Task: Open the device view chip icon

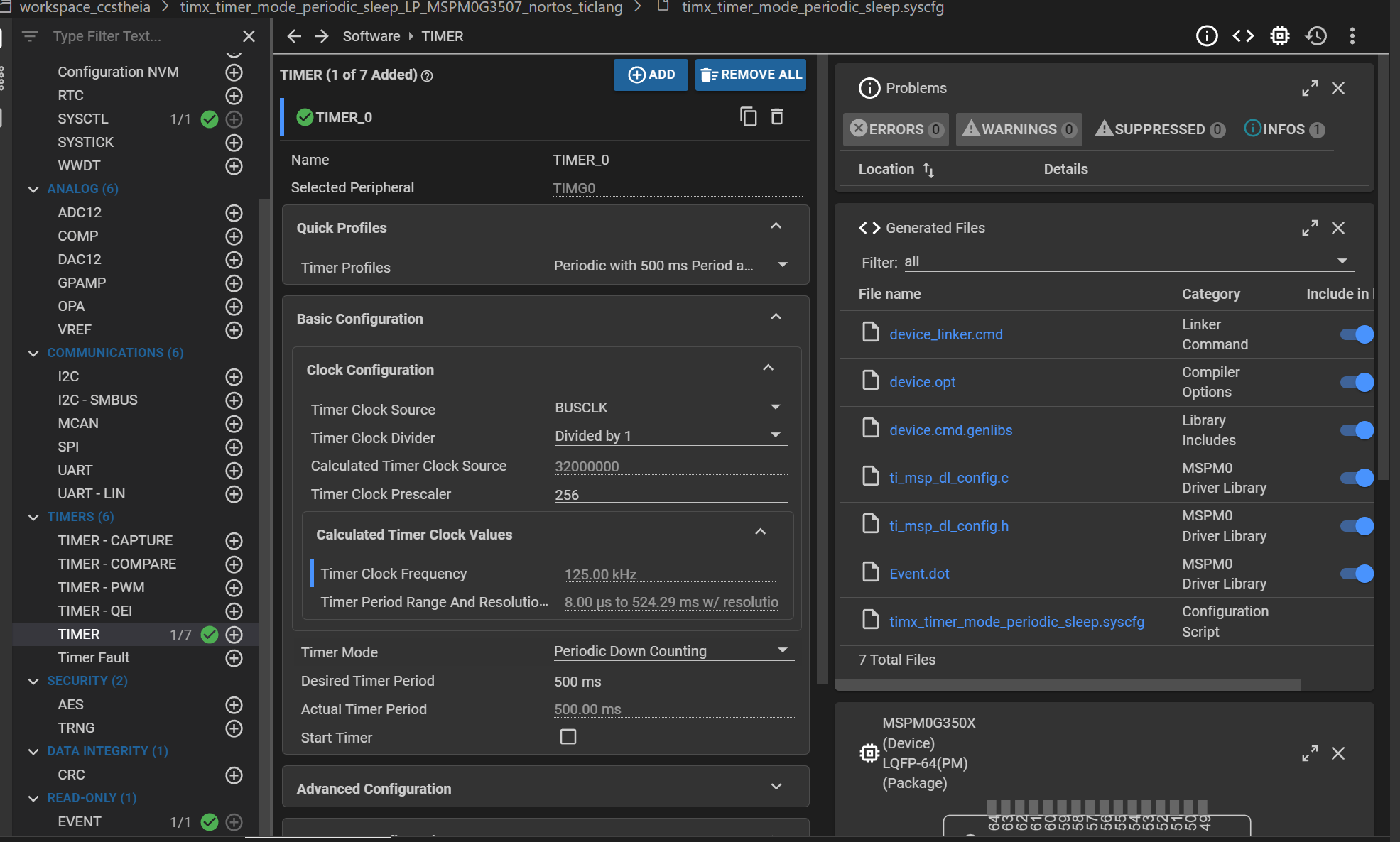Action: coord(1280,35)
